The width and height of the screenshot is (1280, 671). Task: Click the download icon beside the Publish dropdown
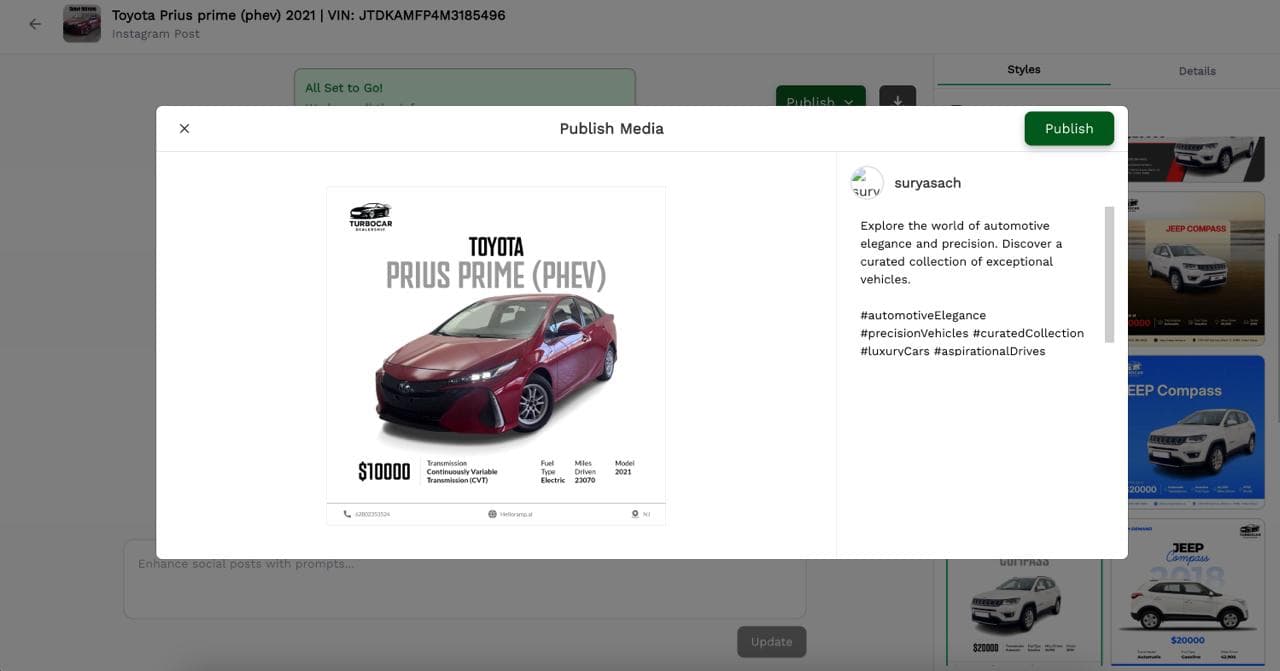point(897,101)
